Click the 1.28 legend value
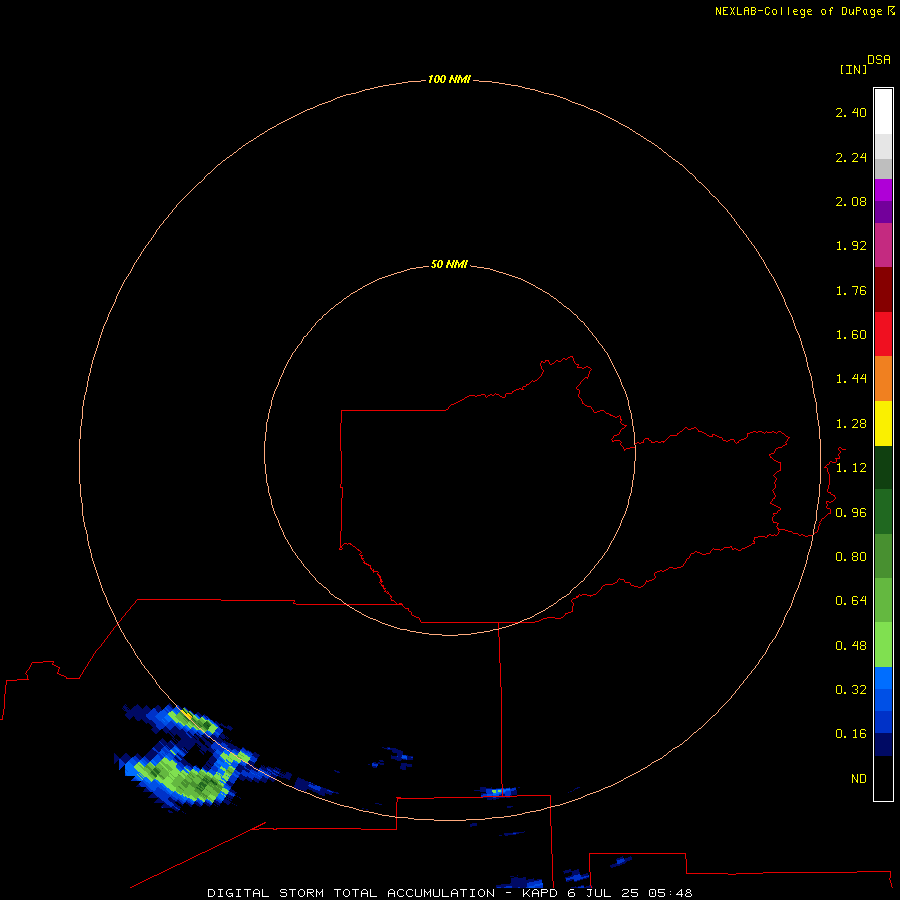The height and width of the screenshot is (900, 900). click(851, 424)
